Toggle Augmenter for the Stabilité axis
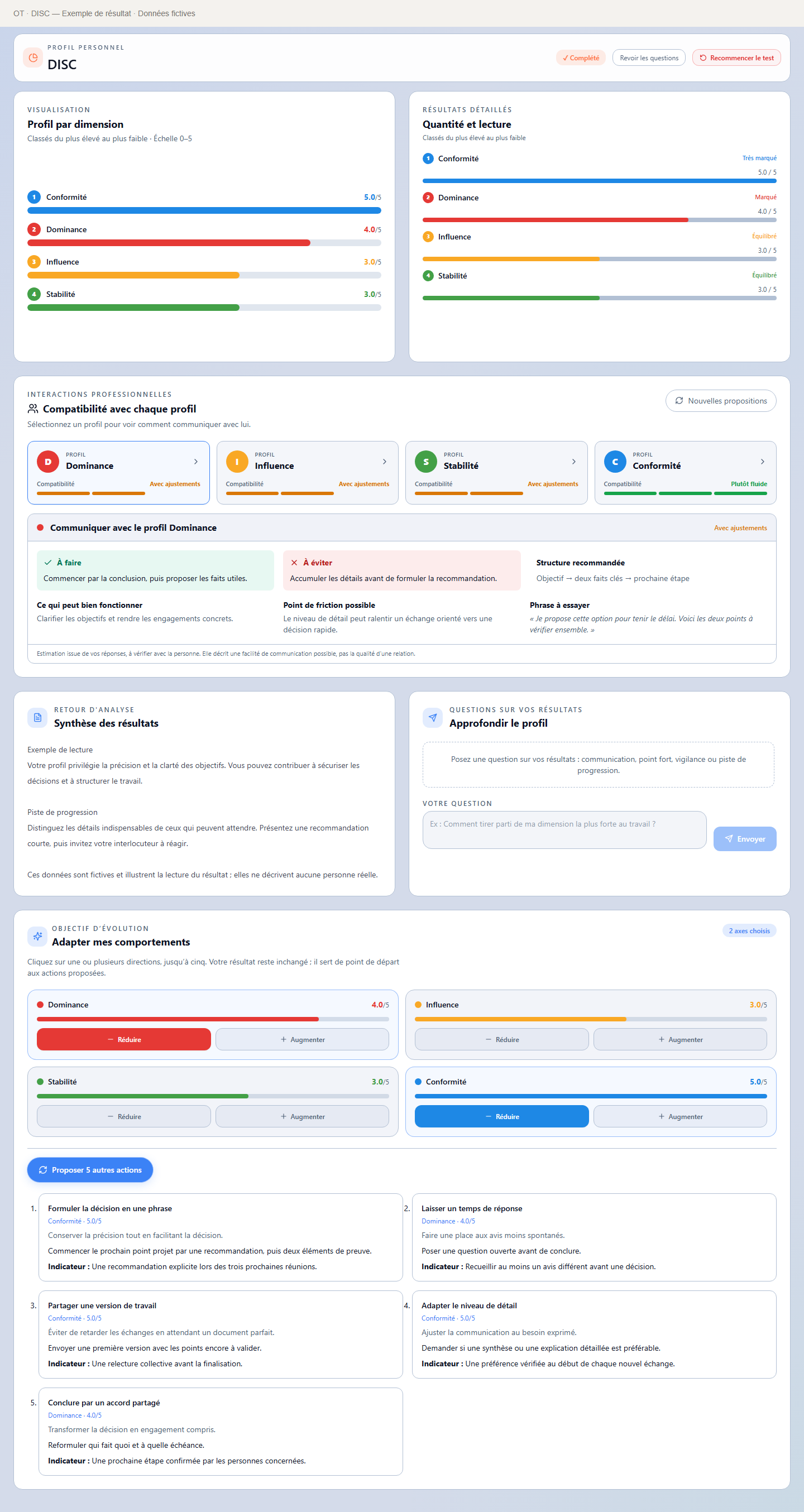Viewport: 804px width, 1512px height. (303, 1116)
